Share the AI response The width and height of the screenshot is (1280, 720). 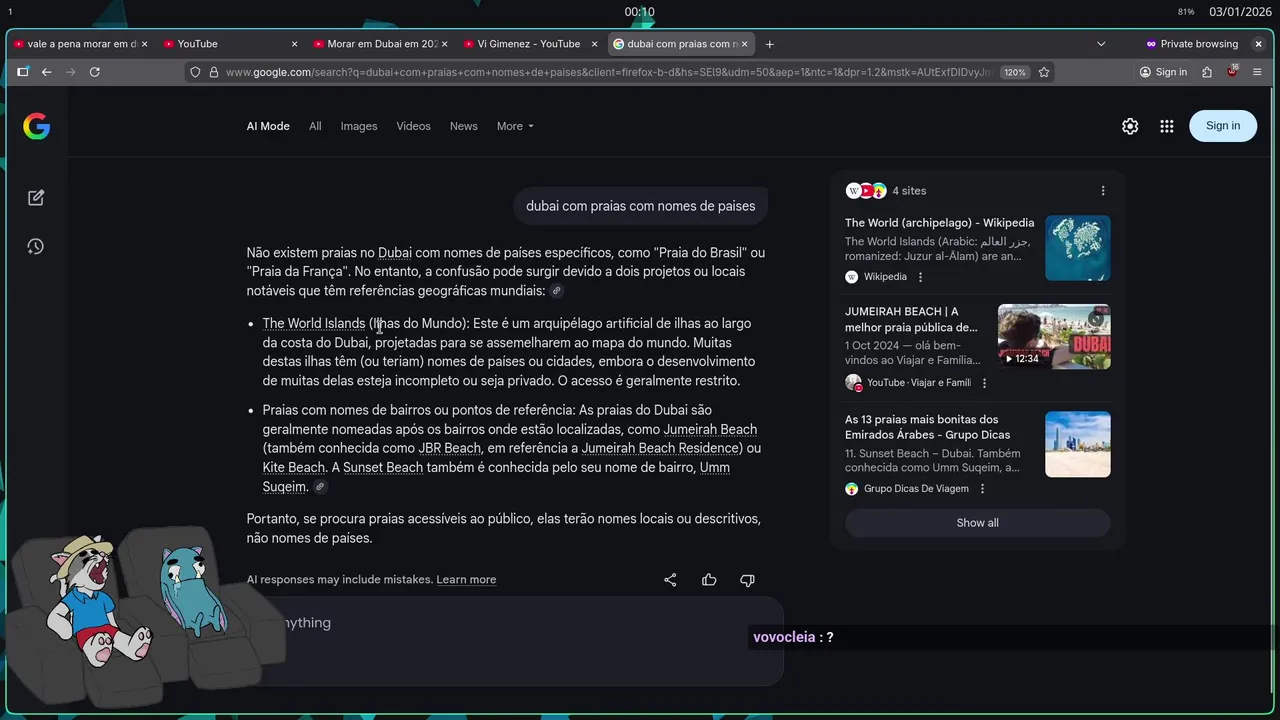pos(670,580)
